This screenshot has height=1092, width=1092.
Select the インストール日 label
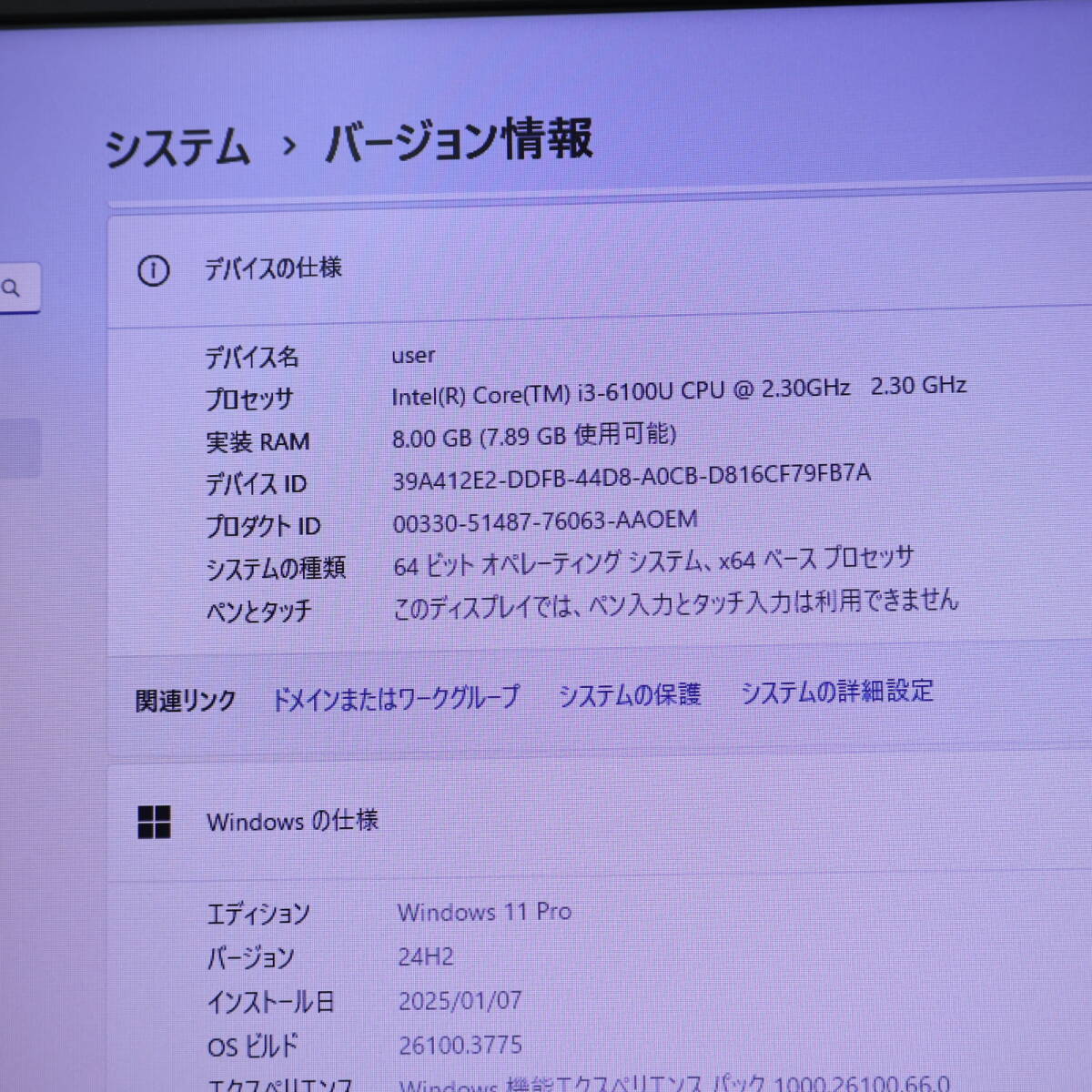pos(271,1002)
